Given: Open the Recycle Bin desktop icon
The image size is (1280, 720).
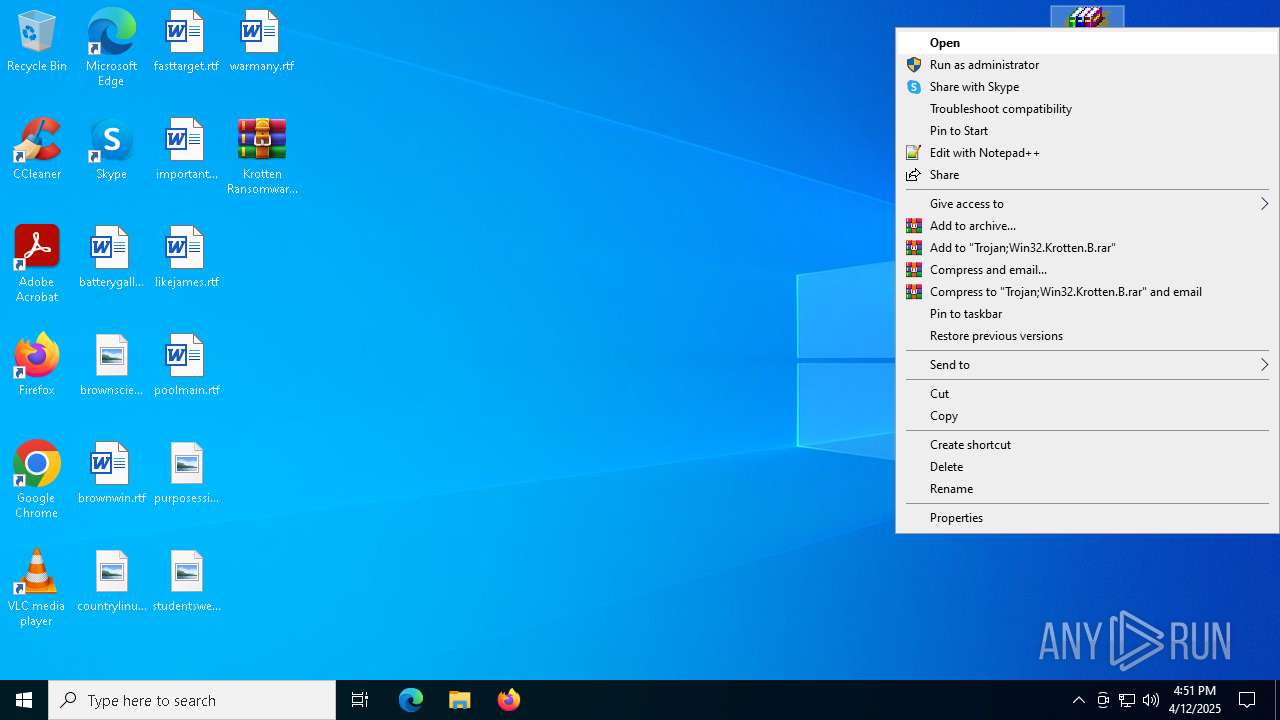Looking at the screenshot, I should point(37,41).
